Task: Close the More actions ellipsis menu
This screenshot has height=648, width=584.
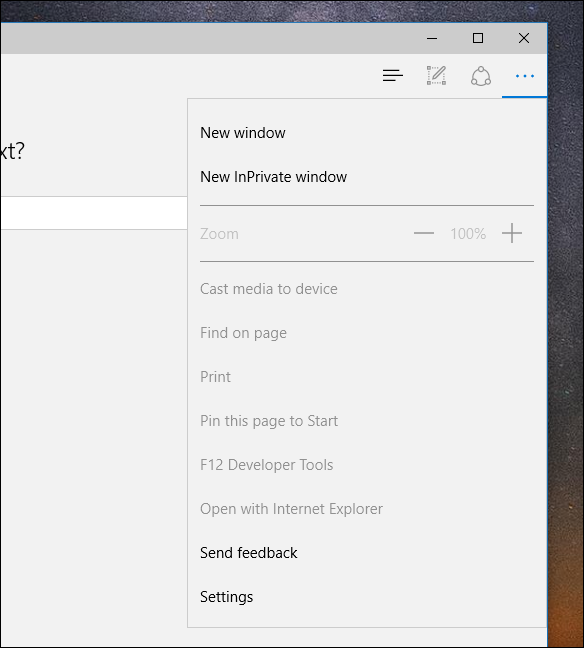Action: [524, 76]
